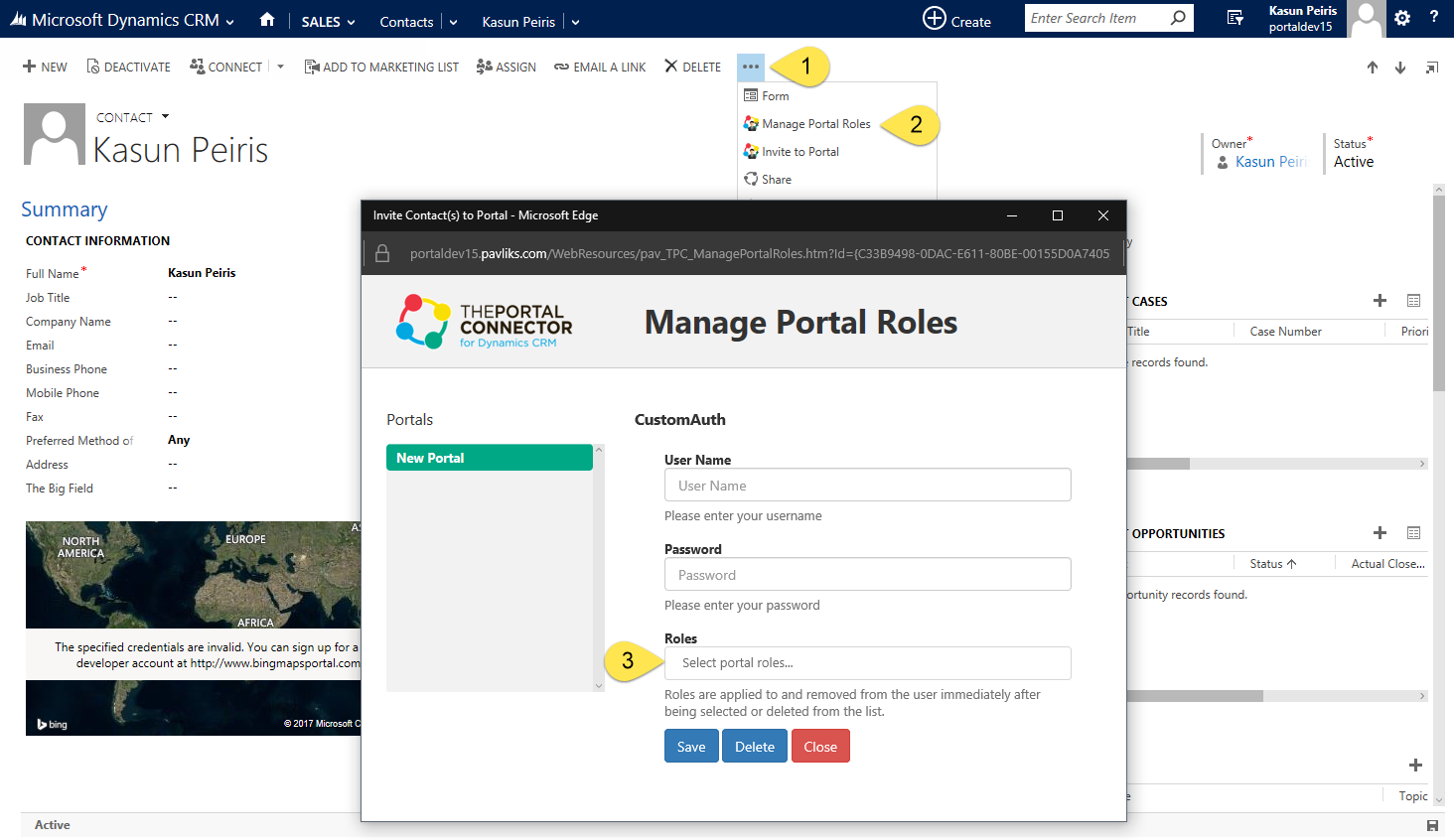Click the contact photo placeholder
This screenshot has width=1454, height=840.
(55, 134)
